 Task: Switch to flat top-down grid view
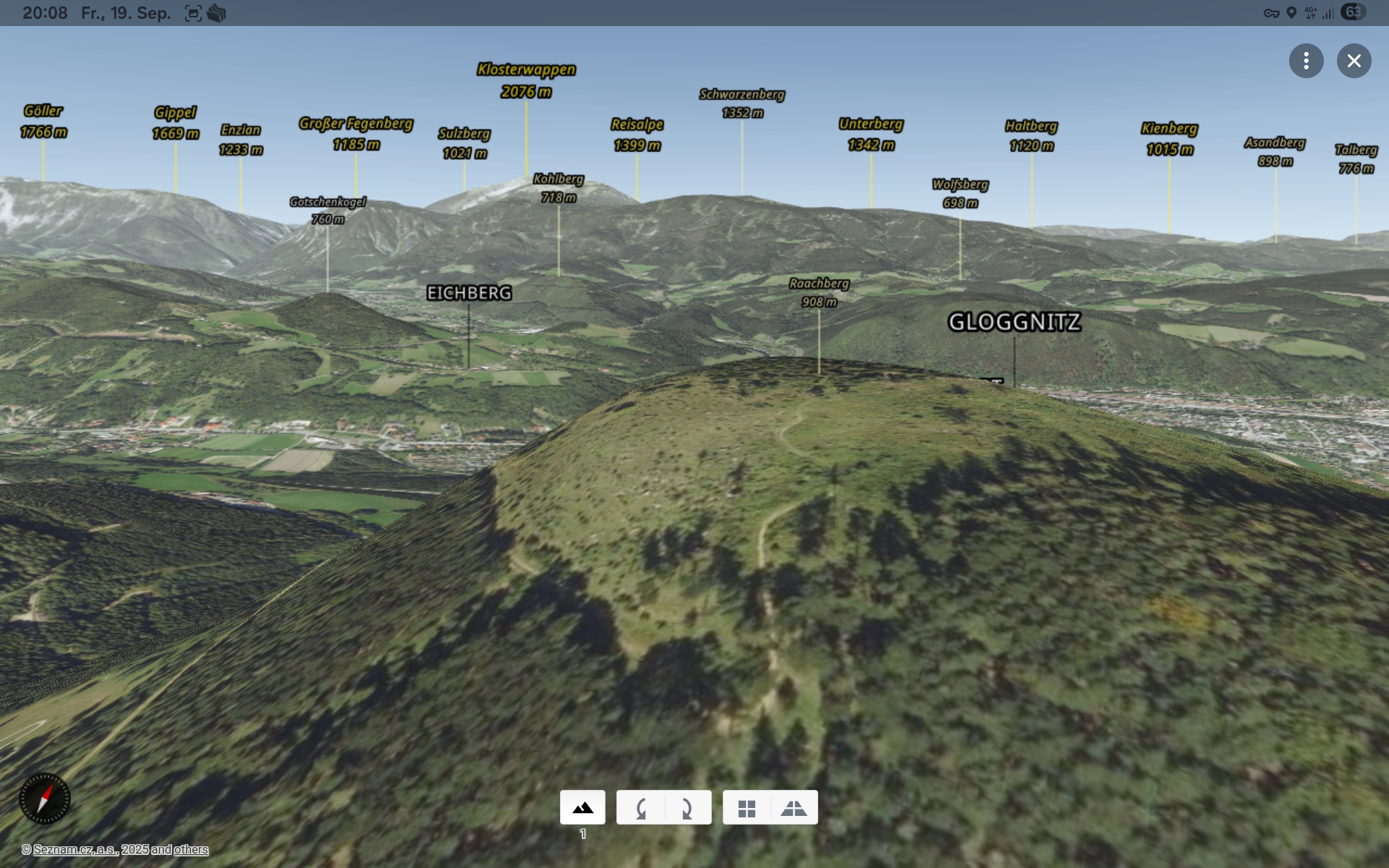click(x=747, y=807)
